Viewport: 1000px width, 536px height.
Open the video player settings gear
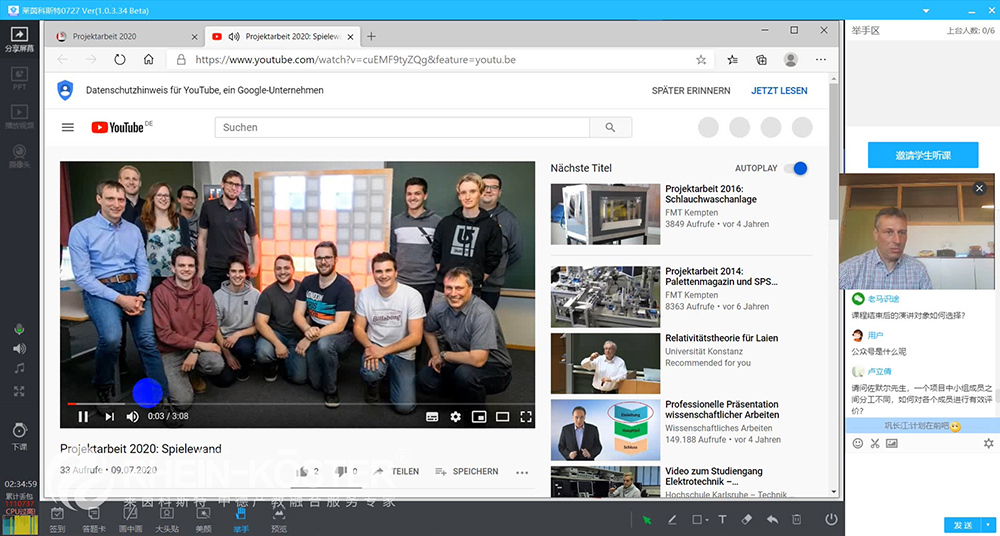(x=455, y=417)
